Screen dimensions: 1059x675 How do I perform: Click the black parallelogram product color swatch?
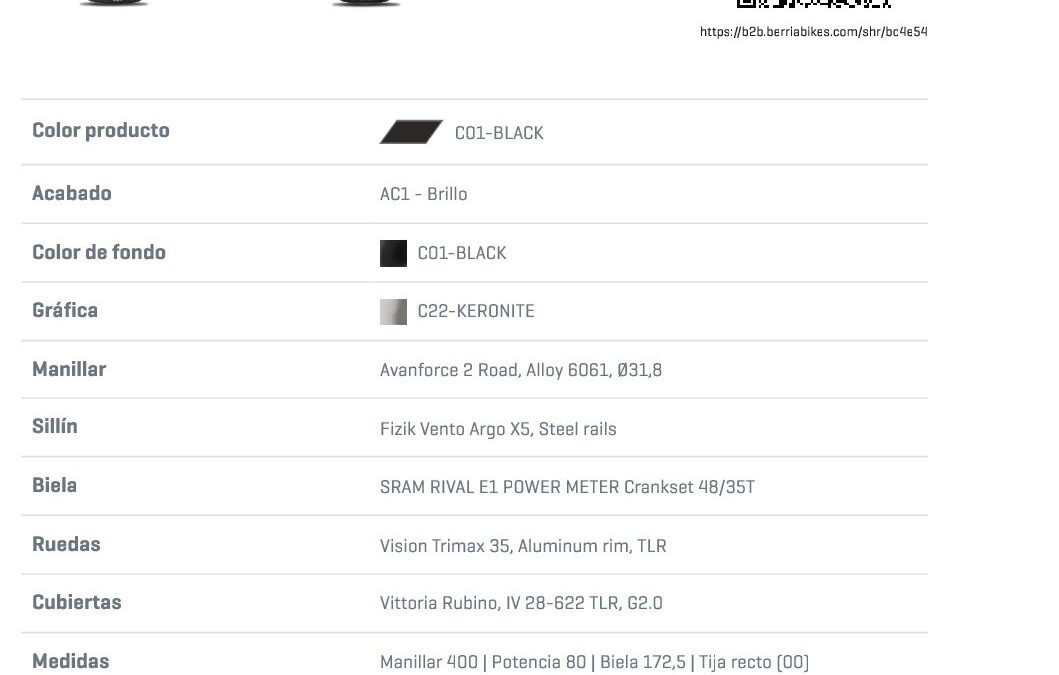point(411,132)
